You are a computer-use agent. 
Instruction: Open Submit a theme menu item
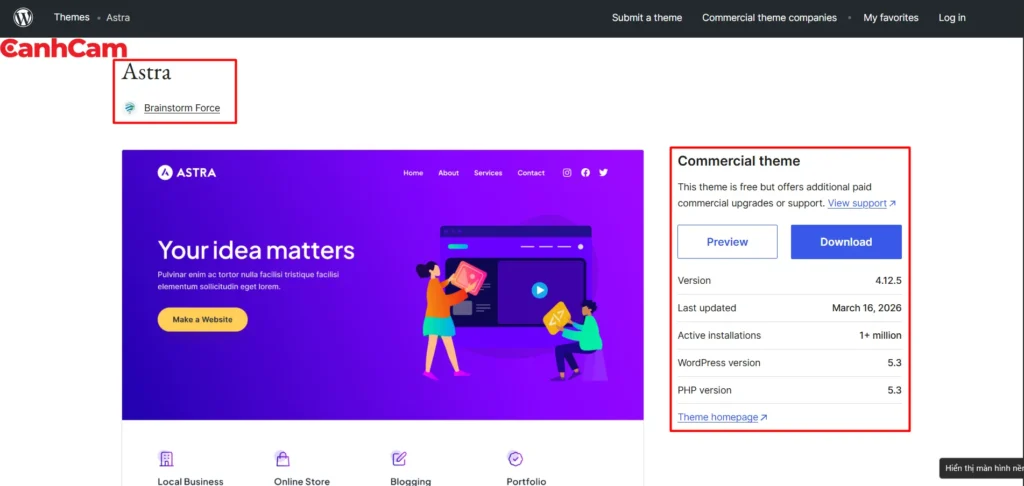(647, 18)
